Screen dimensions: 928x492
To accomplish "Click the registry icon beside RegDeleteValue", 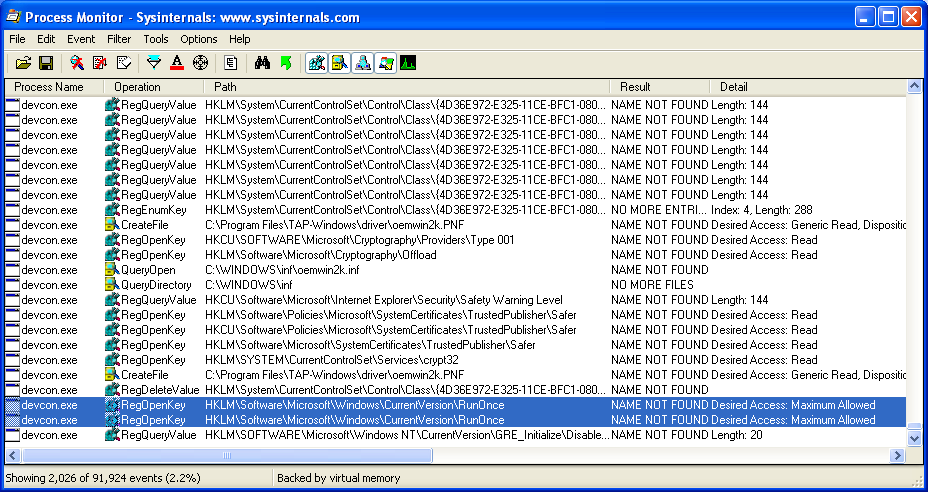I will tap(112, 390).
